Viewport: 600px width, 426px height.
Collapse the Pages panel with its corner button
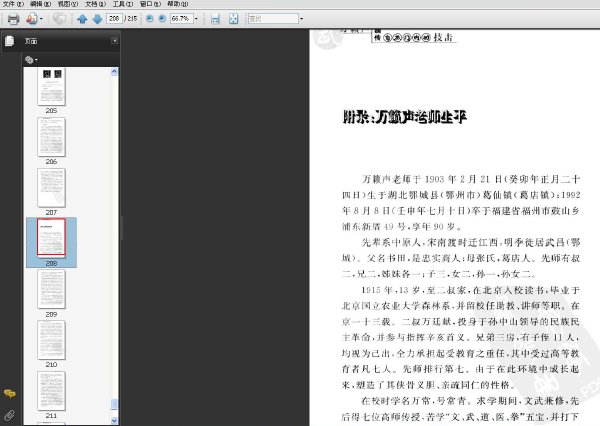coord(114,41)
